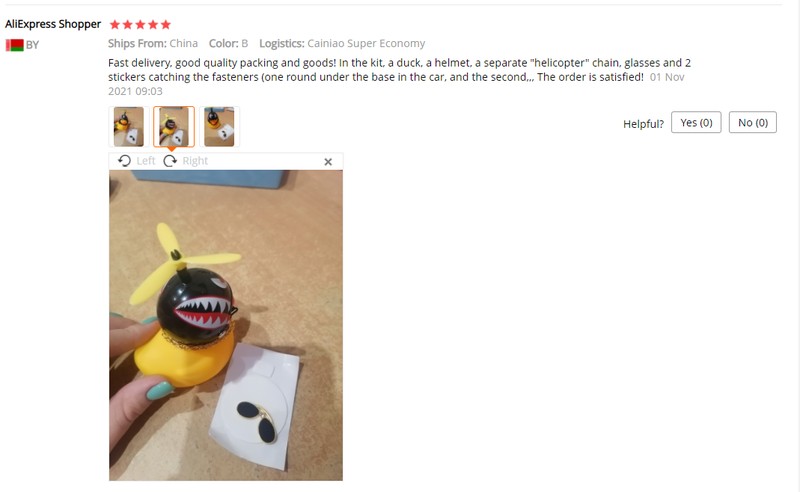Click the enlarged duck toy photo
This screenshot has width=800, height=492.
pos(226,325)
